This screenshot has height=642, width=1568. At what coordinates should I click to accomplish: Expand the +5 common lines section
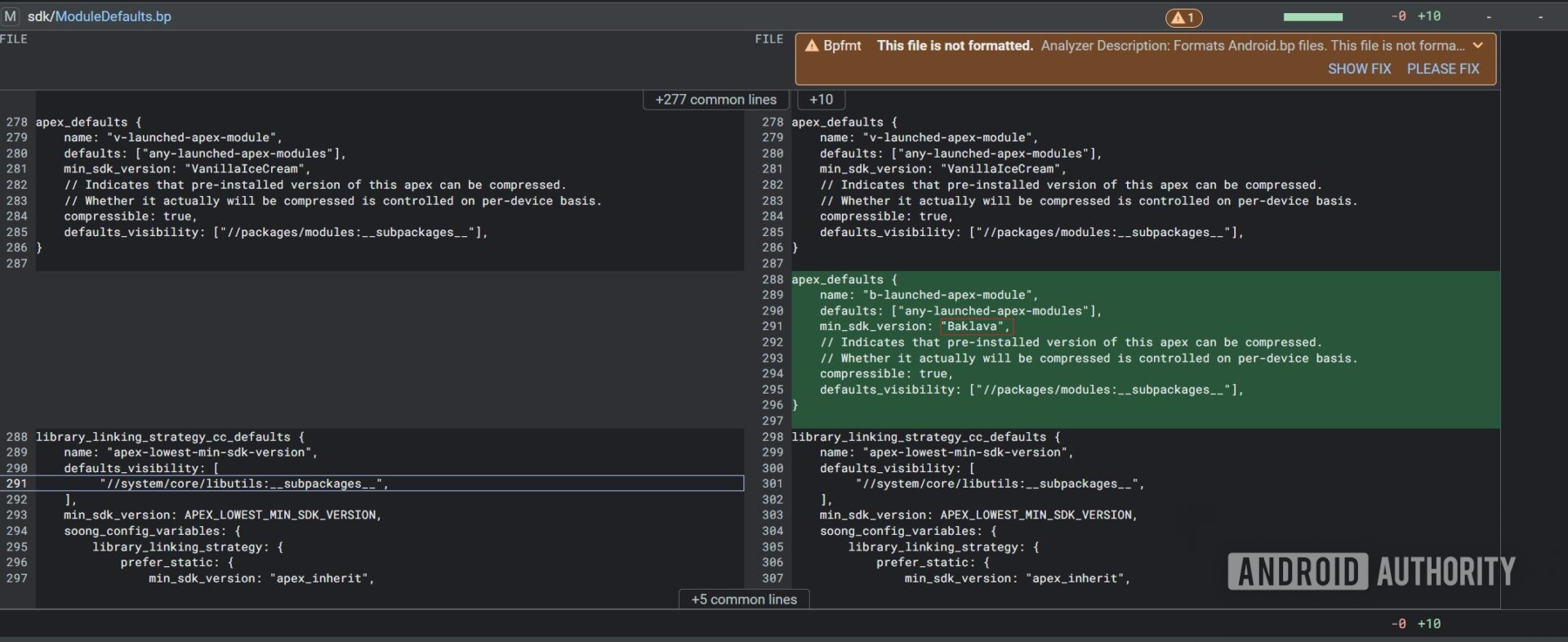(743, 599)
